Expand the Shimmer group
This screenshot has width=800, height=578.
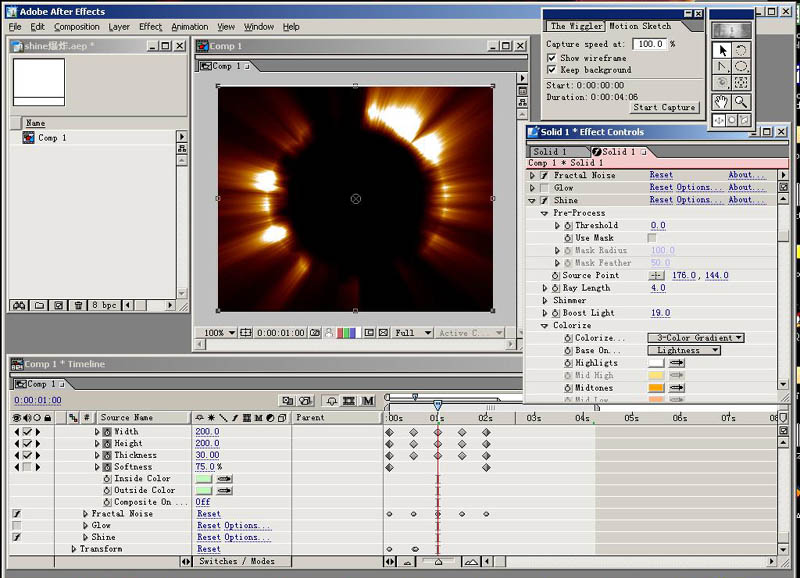tap(545, 300)
